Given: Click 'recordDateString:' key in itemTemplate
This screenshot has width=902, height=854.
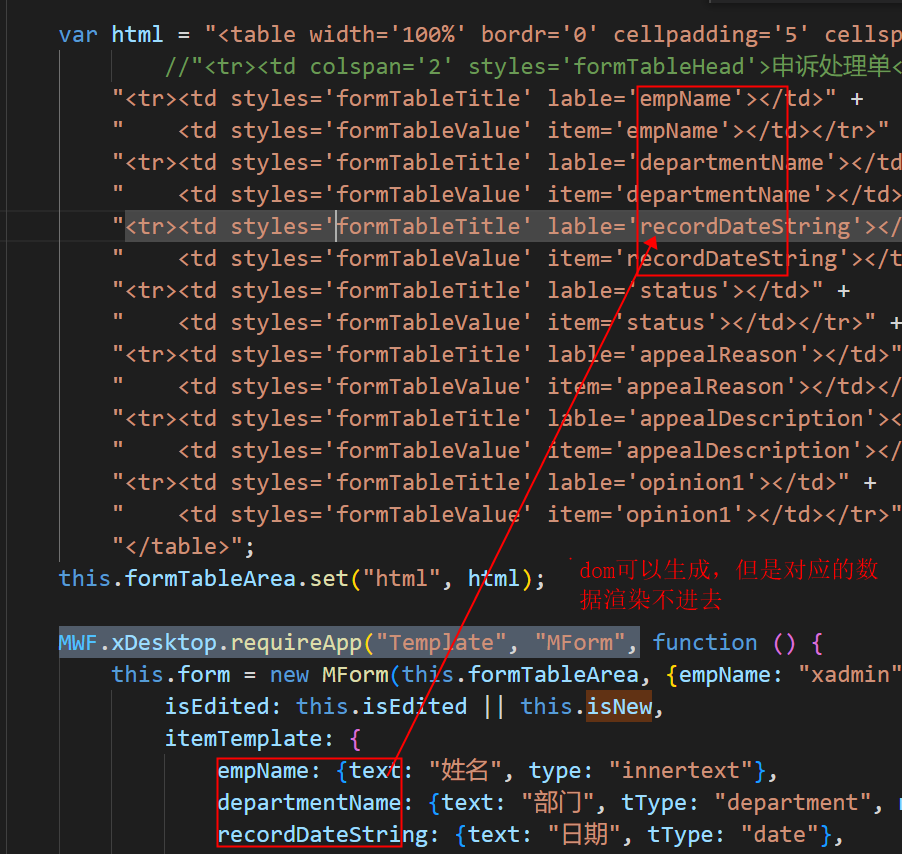Looking at the screenshot, I should tap(328, 834).
